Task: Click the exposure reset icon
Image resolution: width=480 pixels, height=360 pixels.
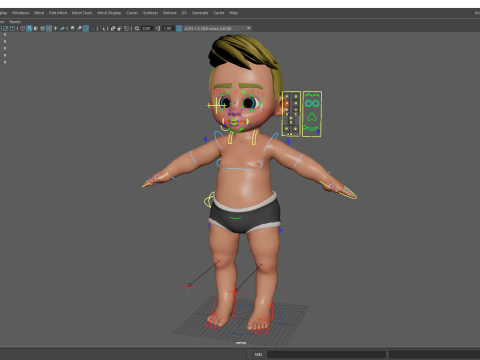Action: [137, 28]
